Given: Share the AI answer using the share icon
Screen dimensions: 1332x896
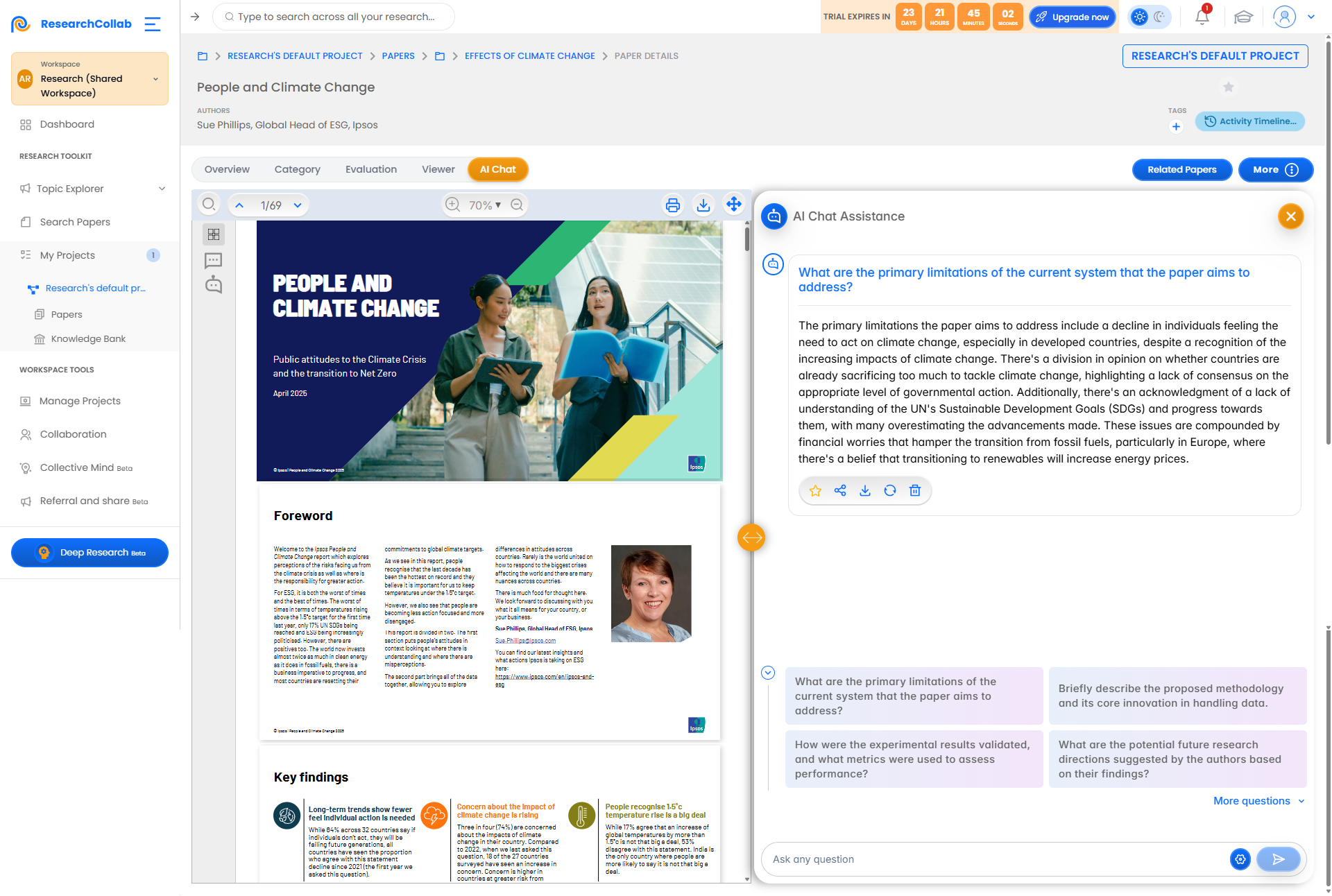Looking at the screenshot, I should pos(840,491).
